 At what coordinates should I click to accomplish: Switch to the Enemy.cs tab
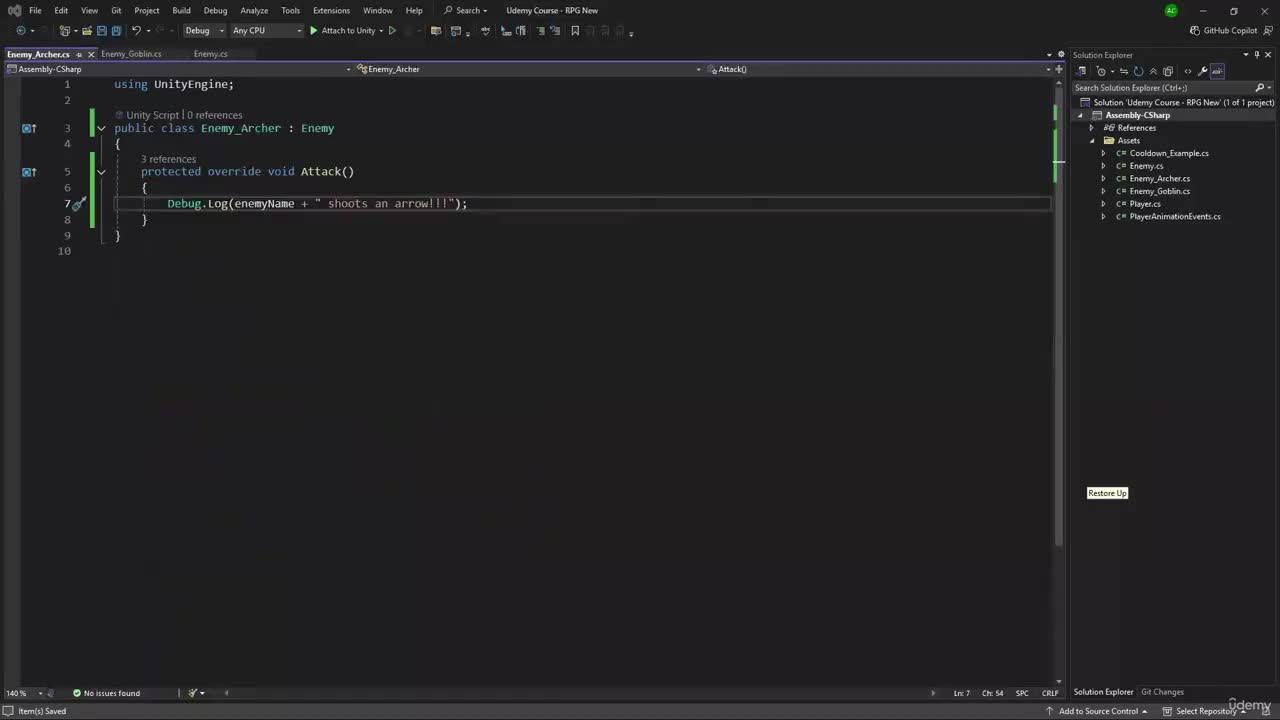tap(210, 54)
